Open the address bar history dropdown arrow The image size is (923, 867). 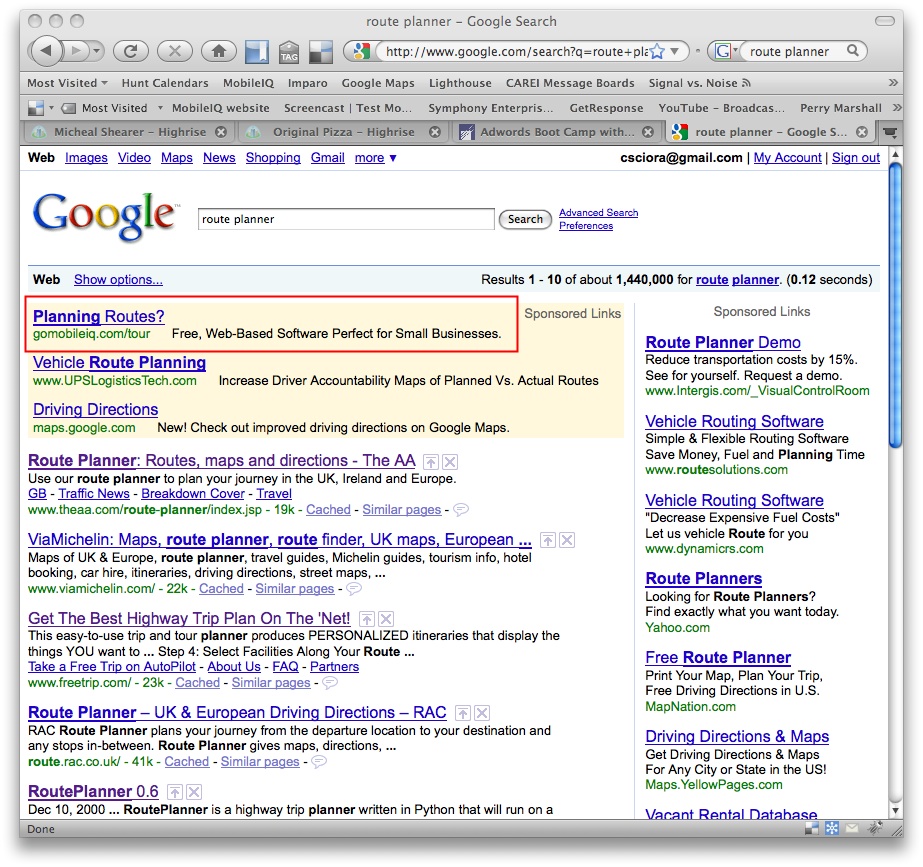coord(676,51)
